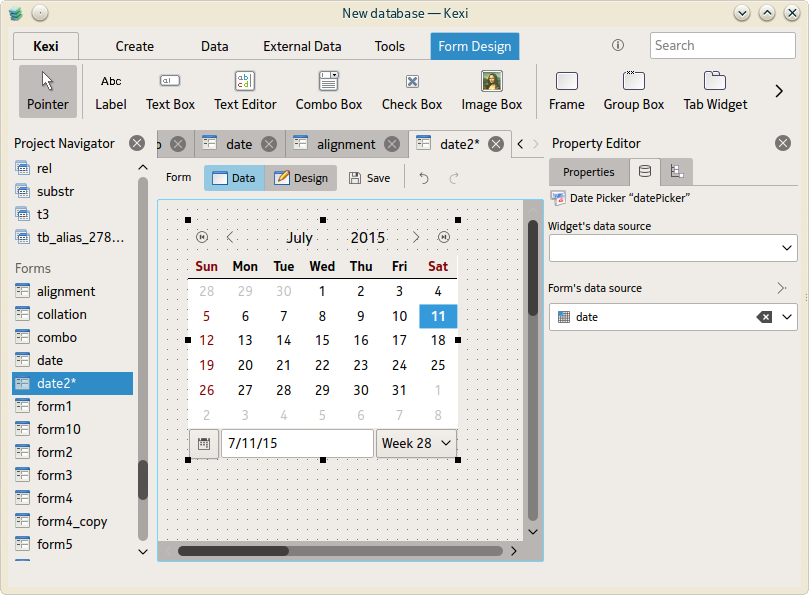
Task: Click the calendar icon beside date field
Action: pyautogui.click(x=203, y=443)
